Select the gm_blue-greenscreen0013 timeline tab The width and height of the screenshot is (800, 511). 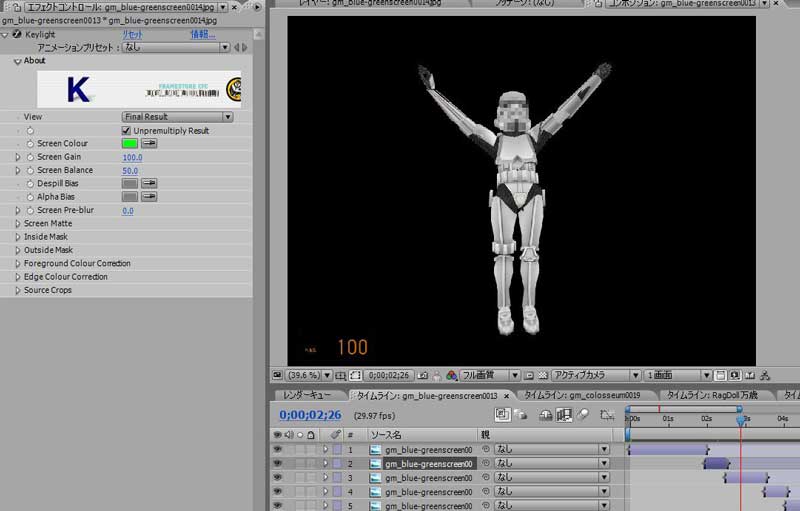[x=427, y=396]
